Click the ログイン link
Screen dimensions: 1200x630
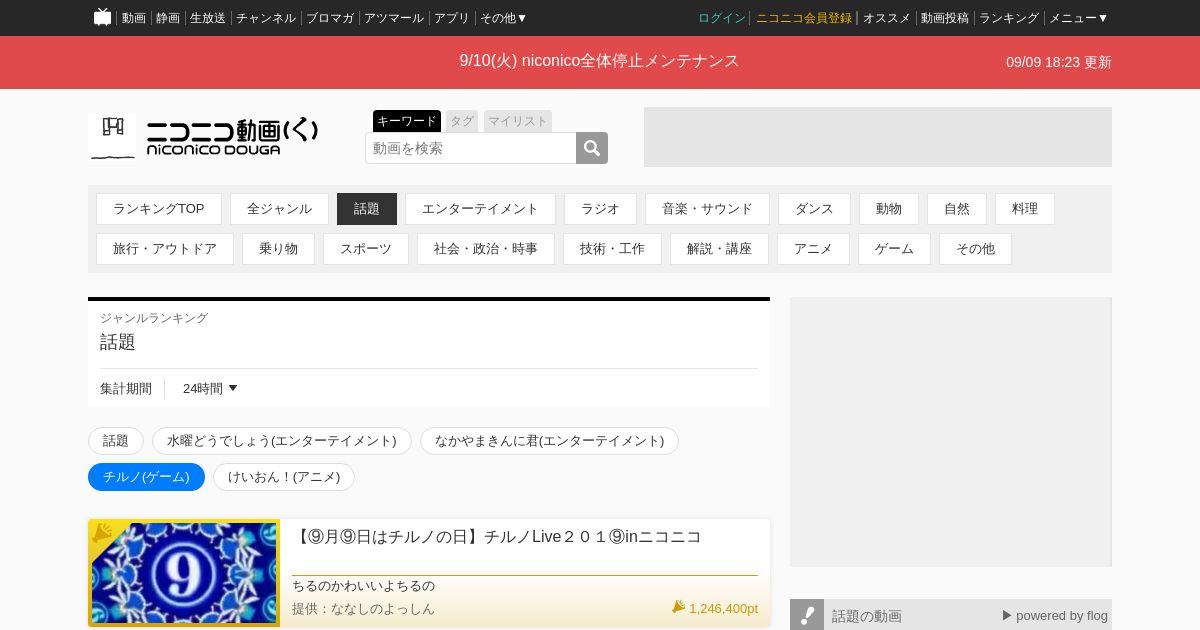(722, 18)
